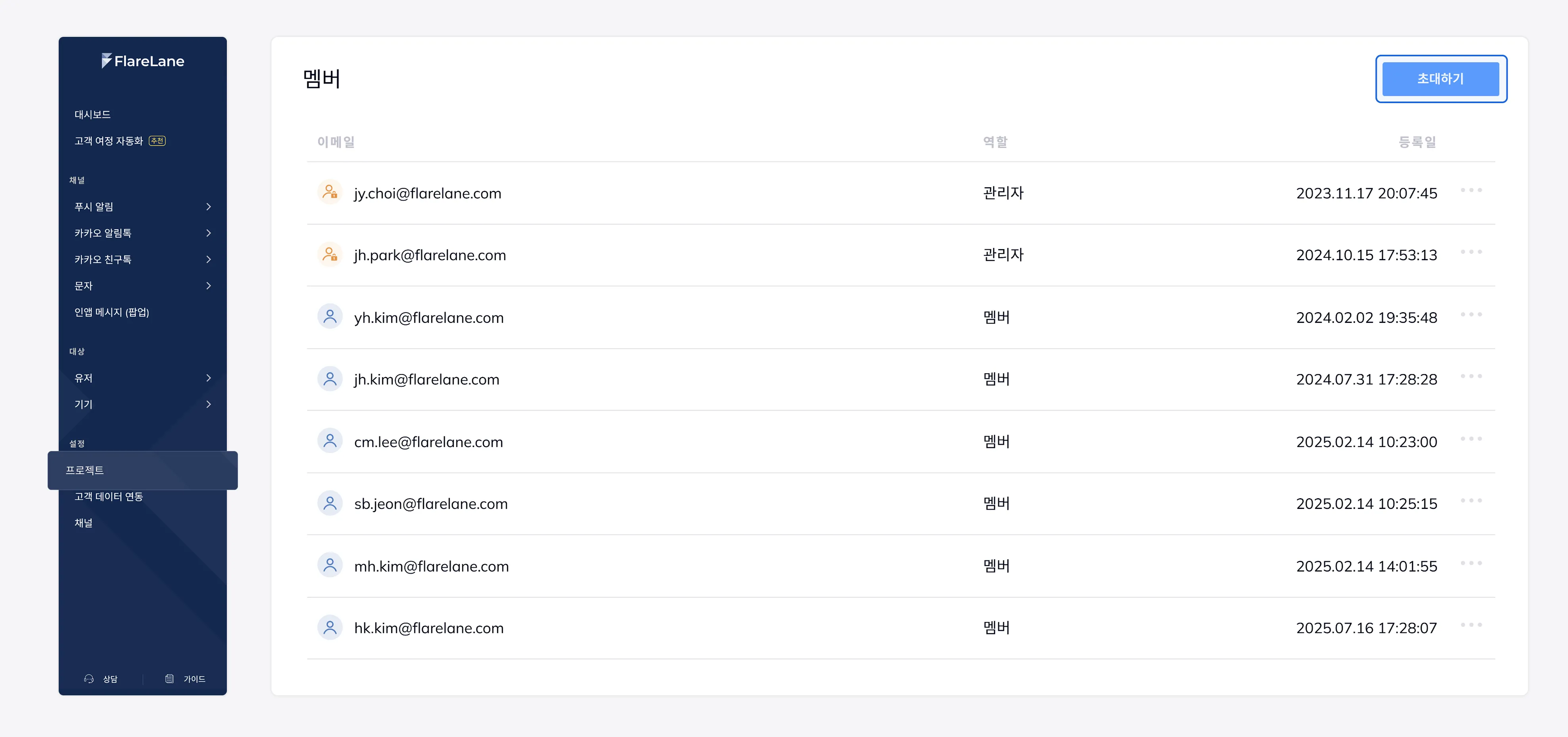Click date 2024.07.31 17:28:28
1568x737 pixels.
(x=1367, y=380)
